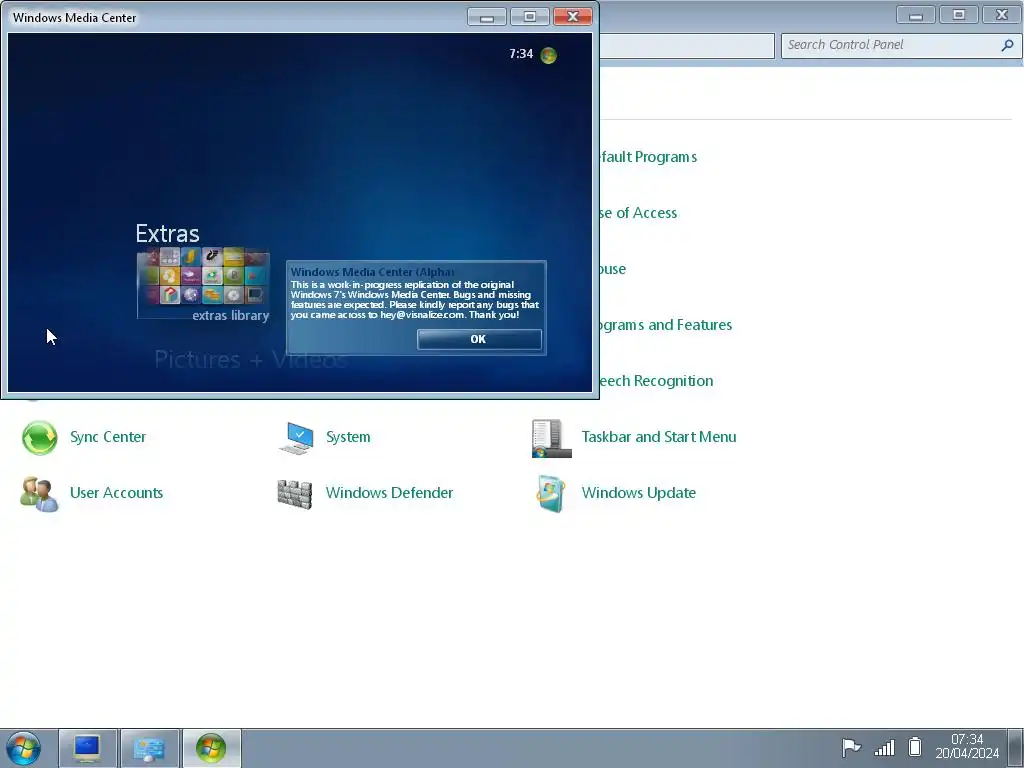Screen dimensions: 1024x768
Task: Minimize the Control Panel window
Action: pos(916,15)
